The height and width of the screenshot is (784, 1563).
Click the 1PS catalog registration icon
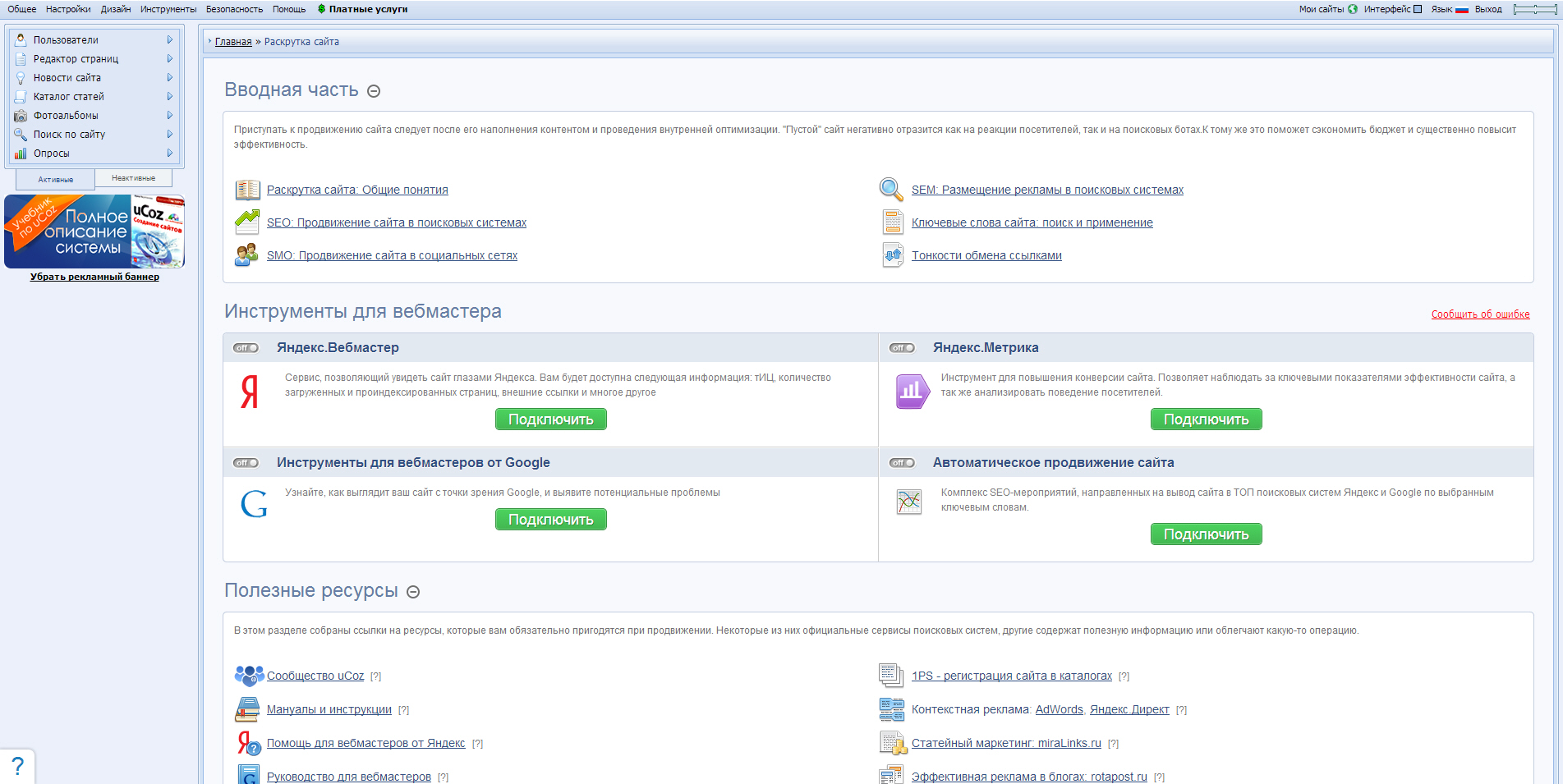pyautogui.click(x=891, y=676)
